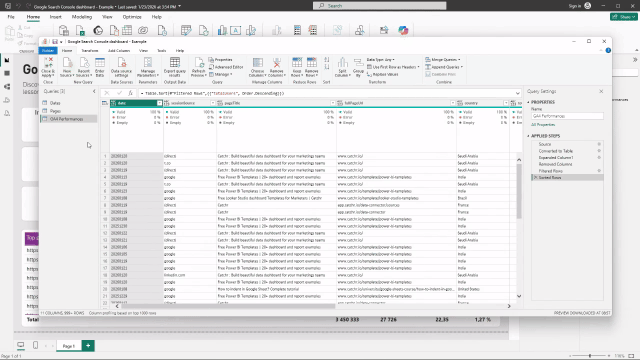Open Insert tab in Power BI window
Image resolution: width=640 pixels, height=360 pixels.
(56, 17)
